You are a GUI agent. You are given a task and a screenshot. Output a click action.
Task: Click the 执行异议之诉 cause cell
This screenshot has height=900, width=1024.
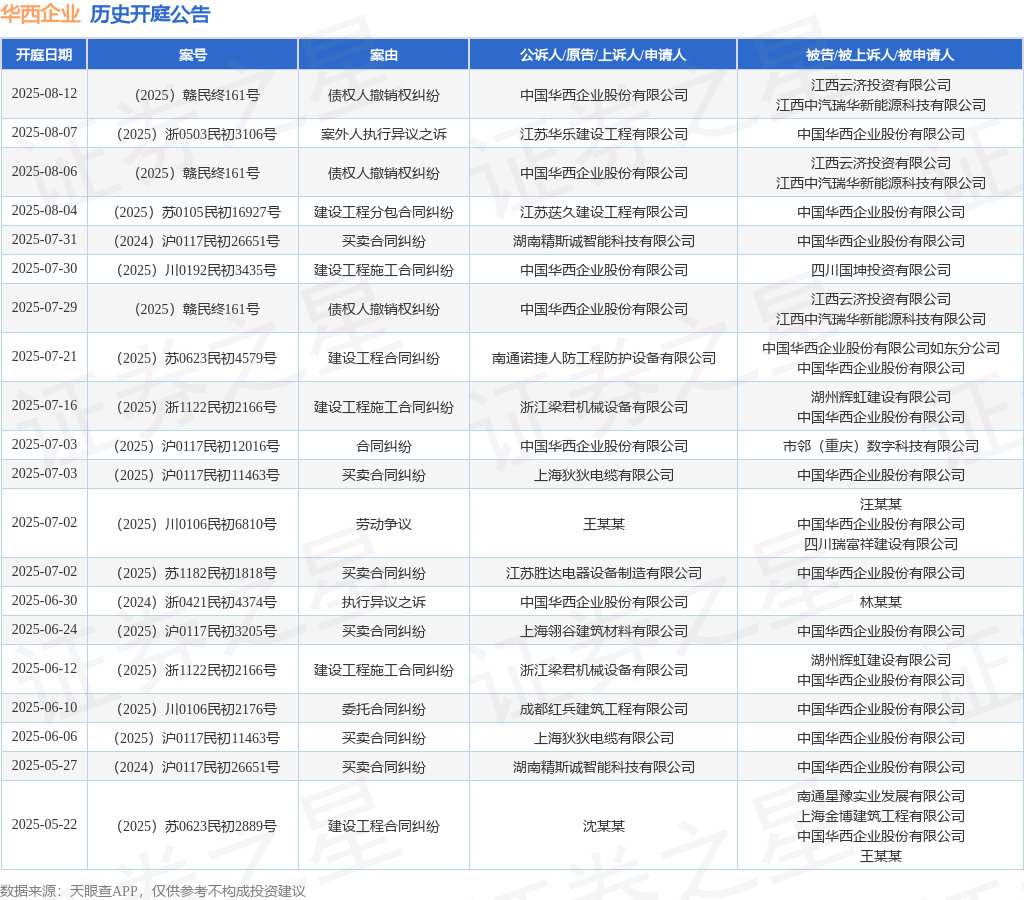pyautogui.click(x=383, y=602)
